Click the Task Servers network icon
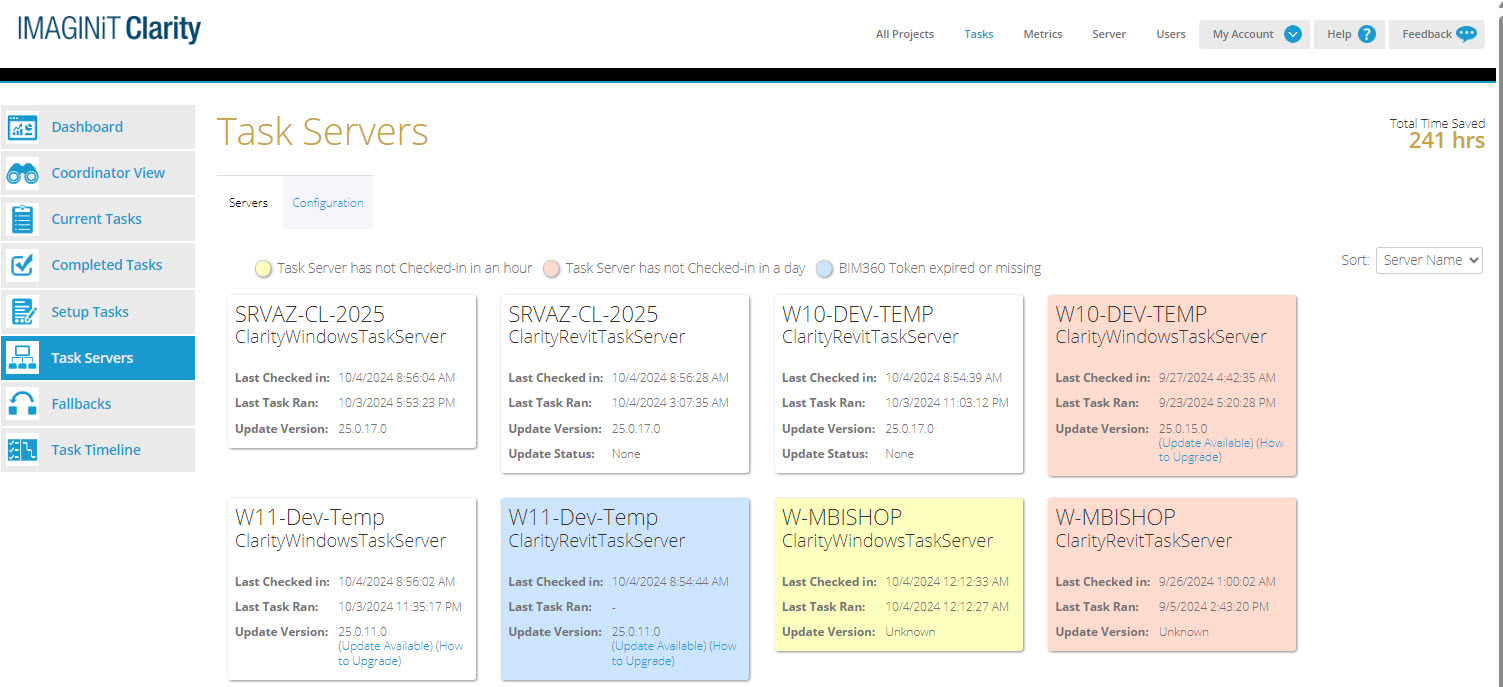Viewport: 1503px width, 687px height. coord(22,358)
